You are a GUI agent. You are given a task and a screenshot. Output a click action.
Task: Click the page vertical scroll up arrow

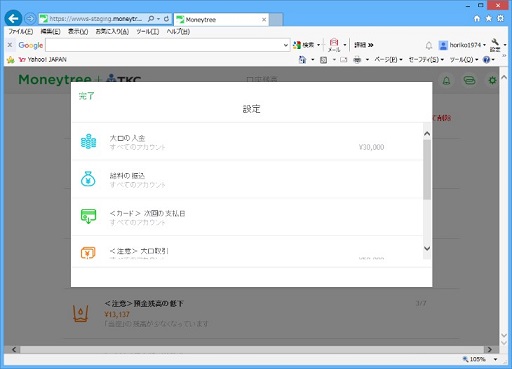click(504, 77)
